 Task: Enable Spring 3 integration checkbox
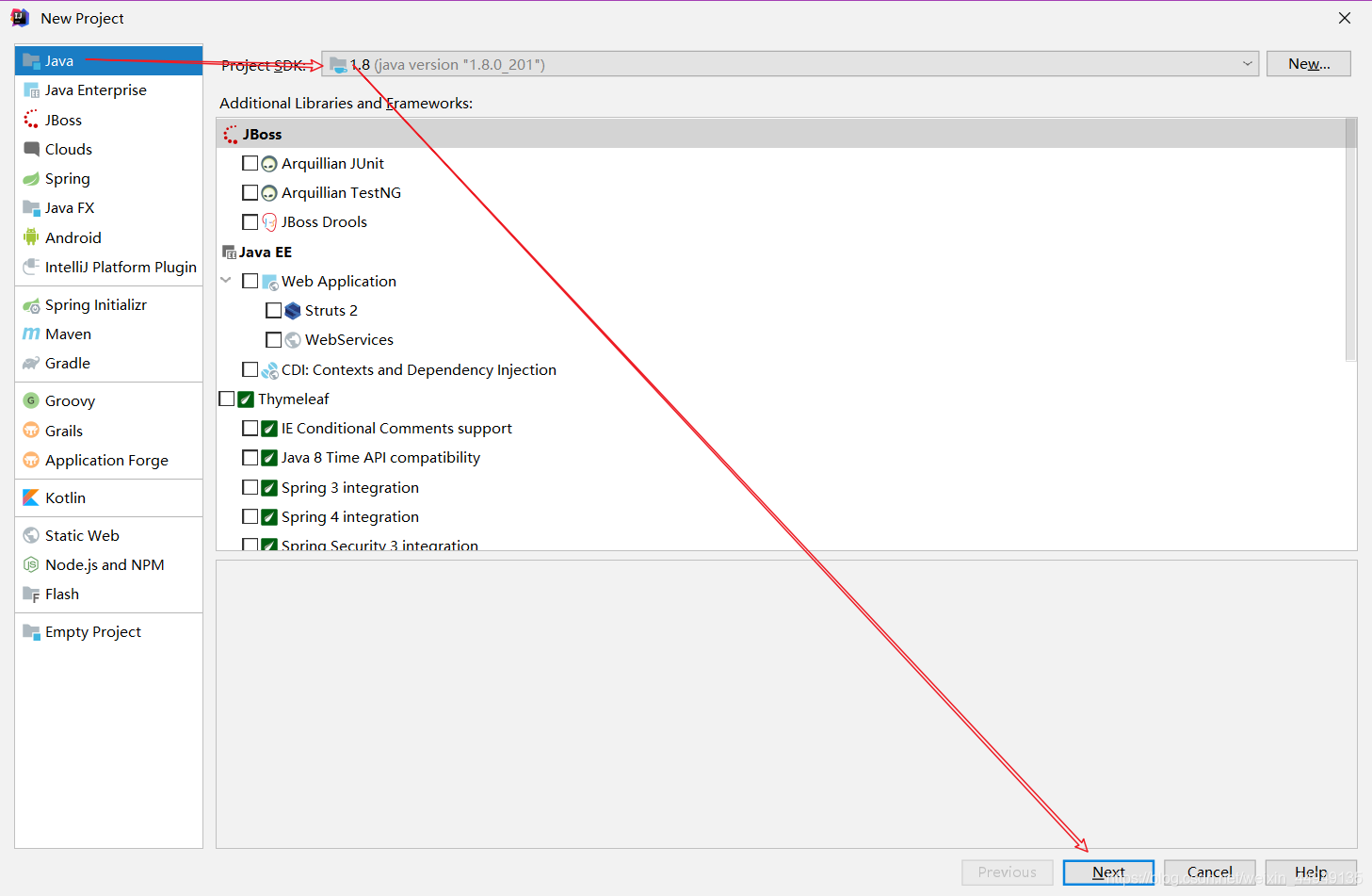coord(250,487)
